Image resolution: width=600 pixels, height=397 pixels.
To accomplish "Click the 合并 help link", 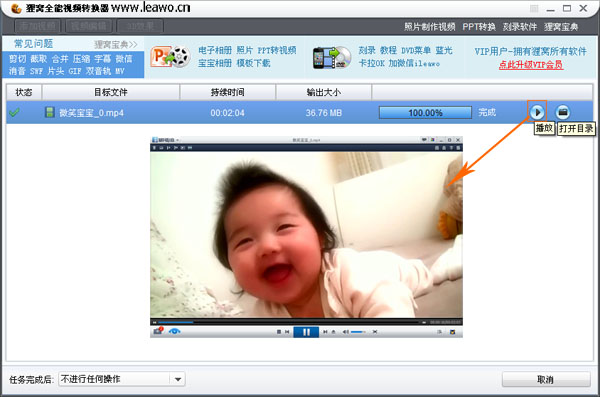I will 60,59.
